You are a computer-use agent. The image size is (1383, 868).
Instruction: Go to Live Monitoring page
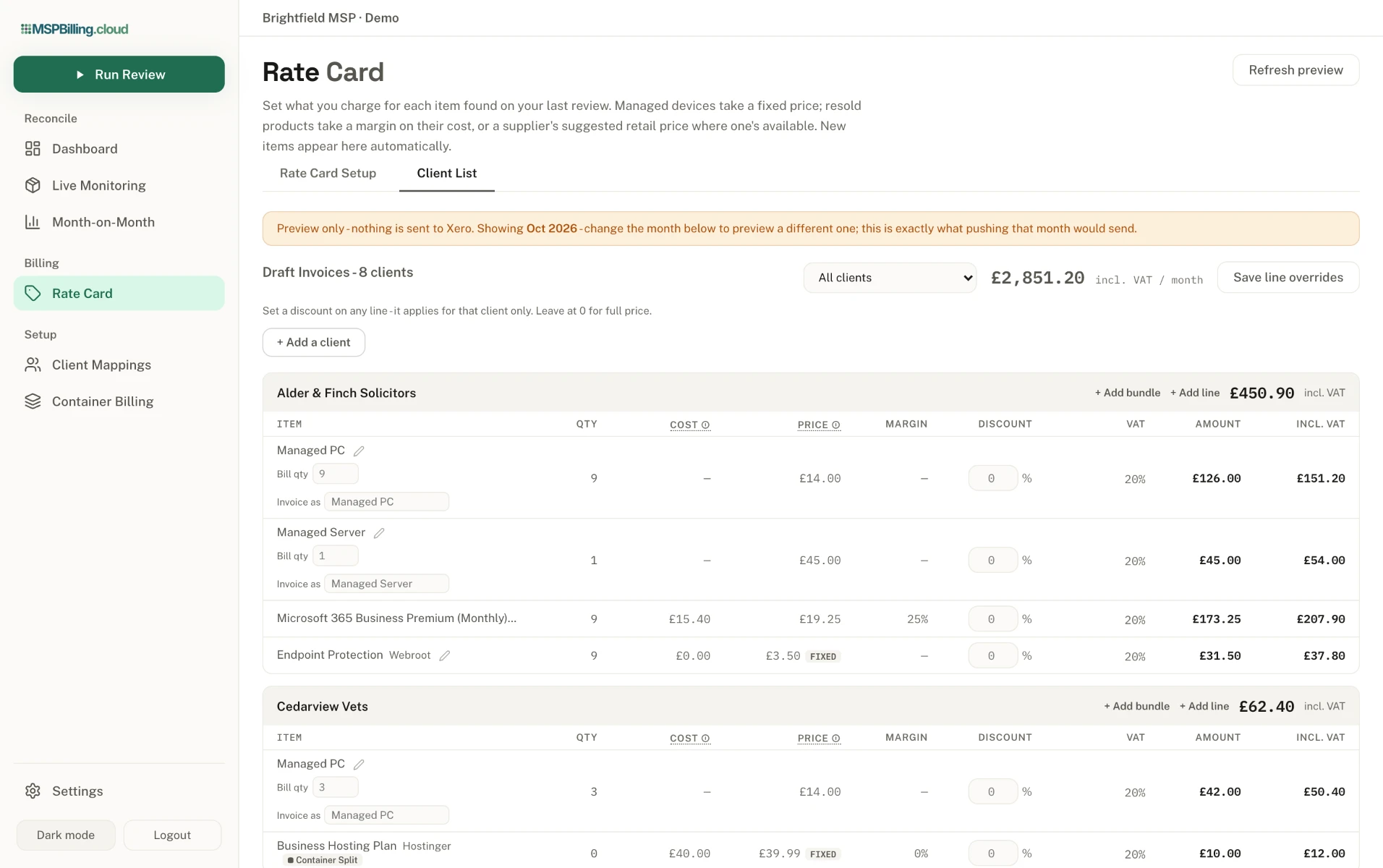click(119, 186)
